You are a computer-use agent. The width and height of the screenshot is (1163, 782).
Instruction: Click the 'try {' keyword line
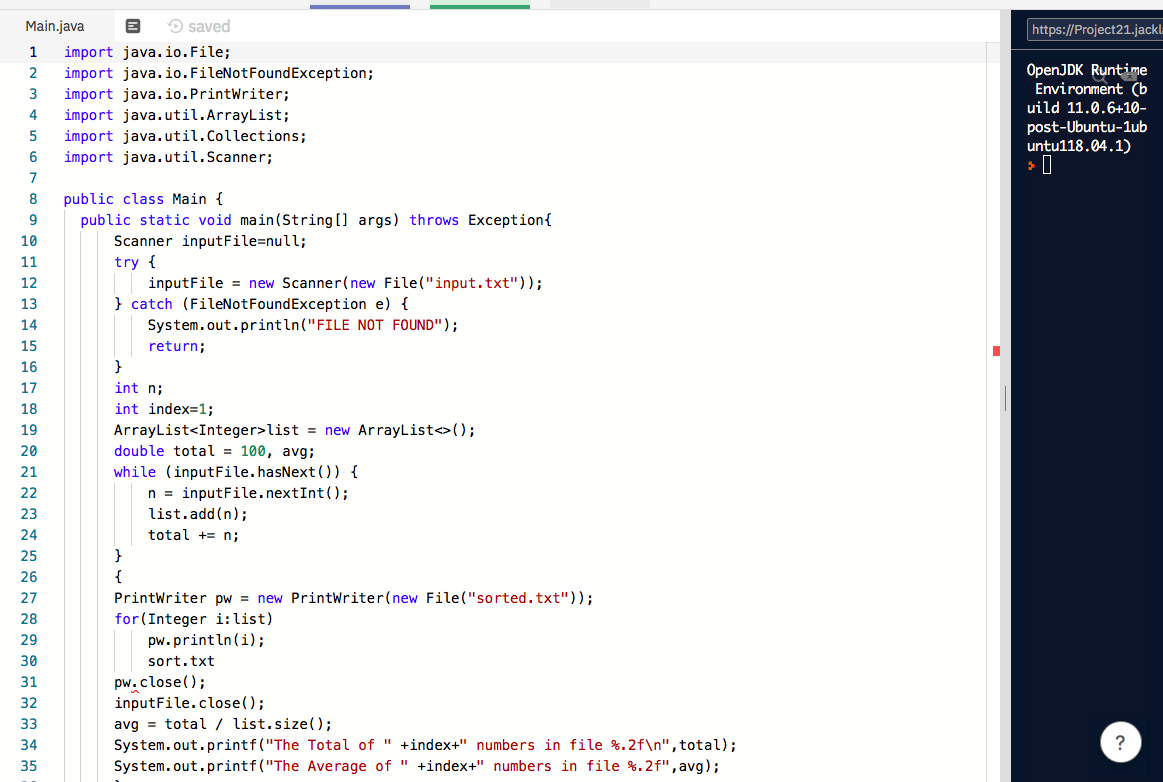(135, 263)
